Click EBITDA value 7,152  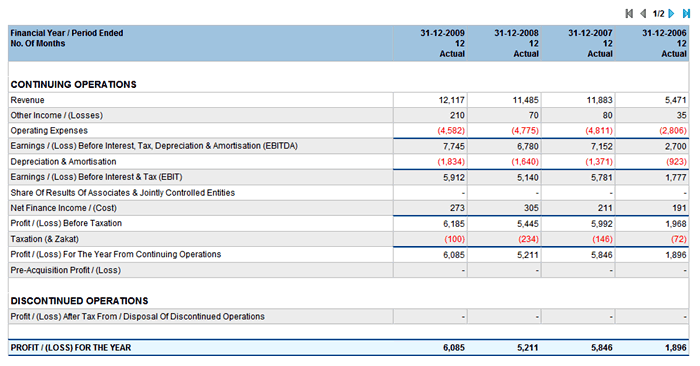pyautogui.click(x=602, y=146)
